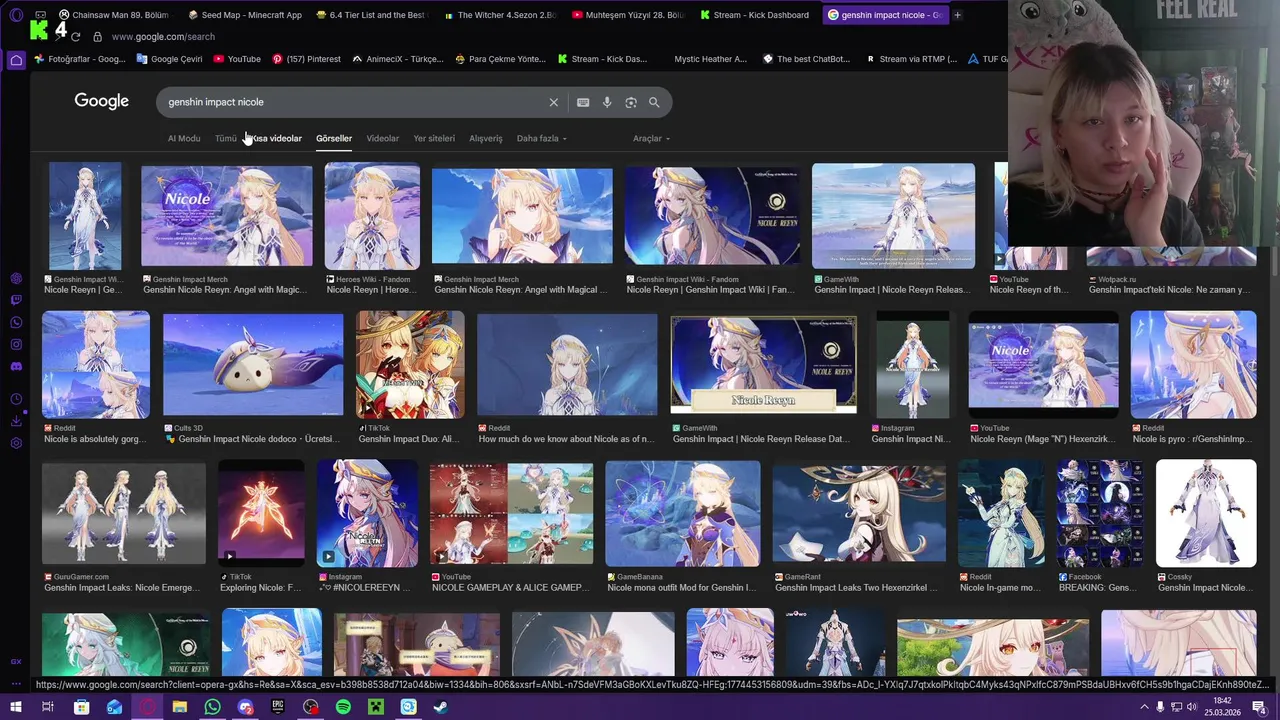
Task: Expand the Daha fazla dropdown
Action: click(541, 138)
